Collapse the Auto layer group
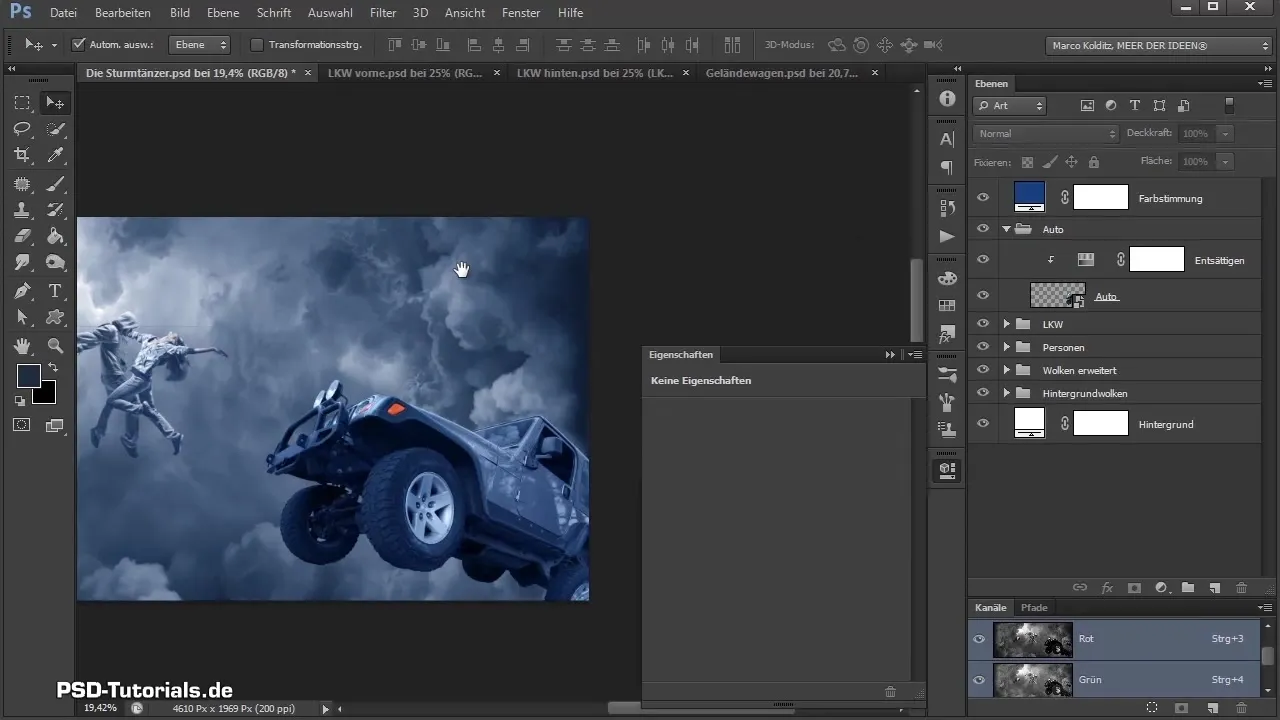The height and width of the screenshot is (720, 1280). [1007, 229]
